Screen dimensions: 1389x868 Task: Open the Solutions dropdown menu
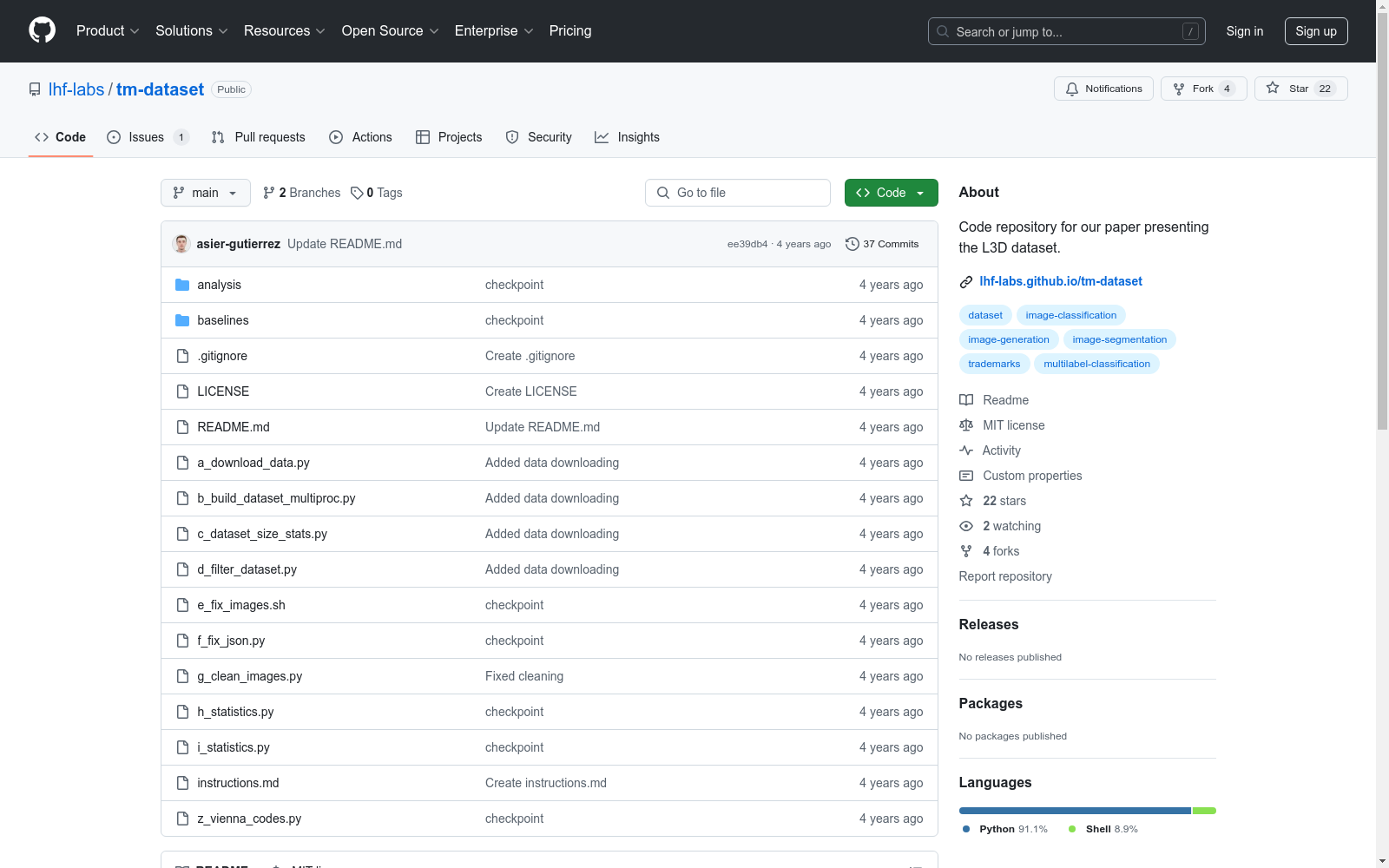192,31
